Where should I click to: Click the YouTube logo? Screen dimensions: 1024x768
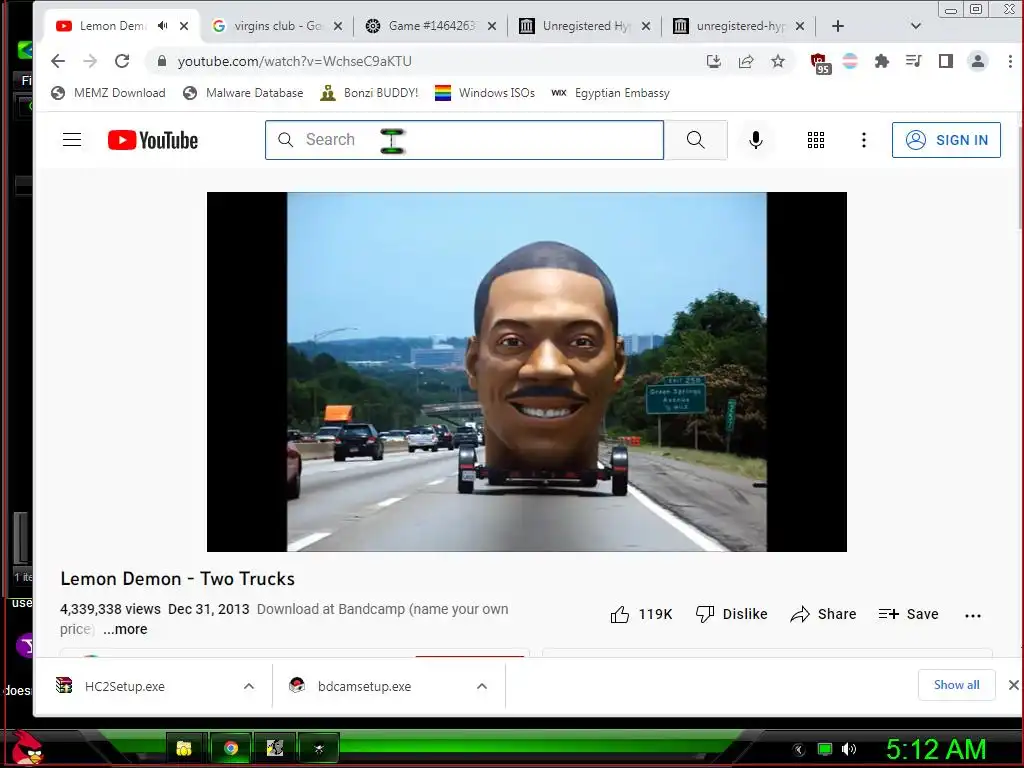pyautogui.click(x=153, y=140)
